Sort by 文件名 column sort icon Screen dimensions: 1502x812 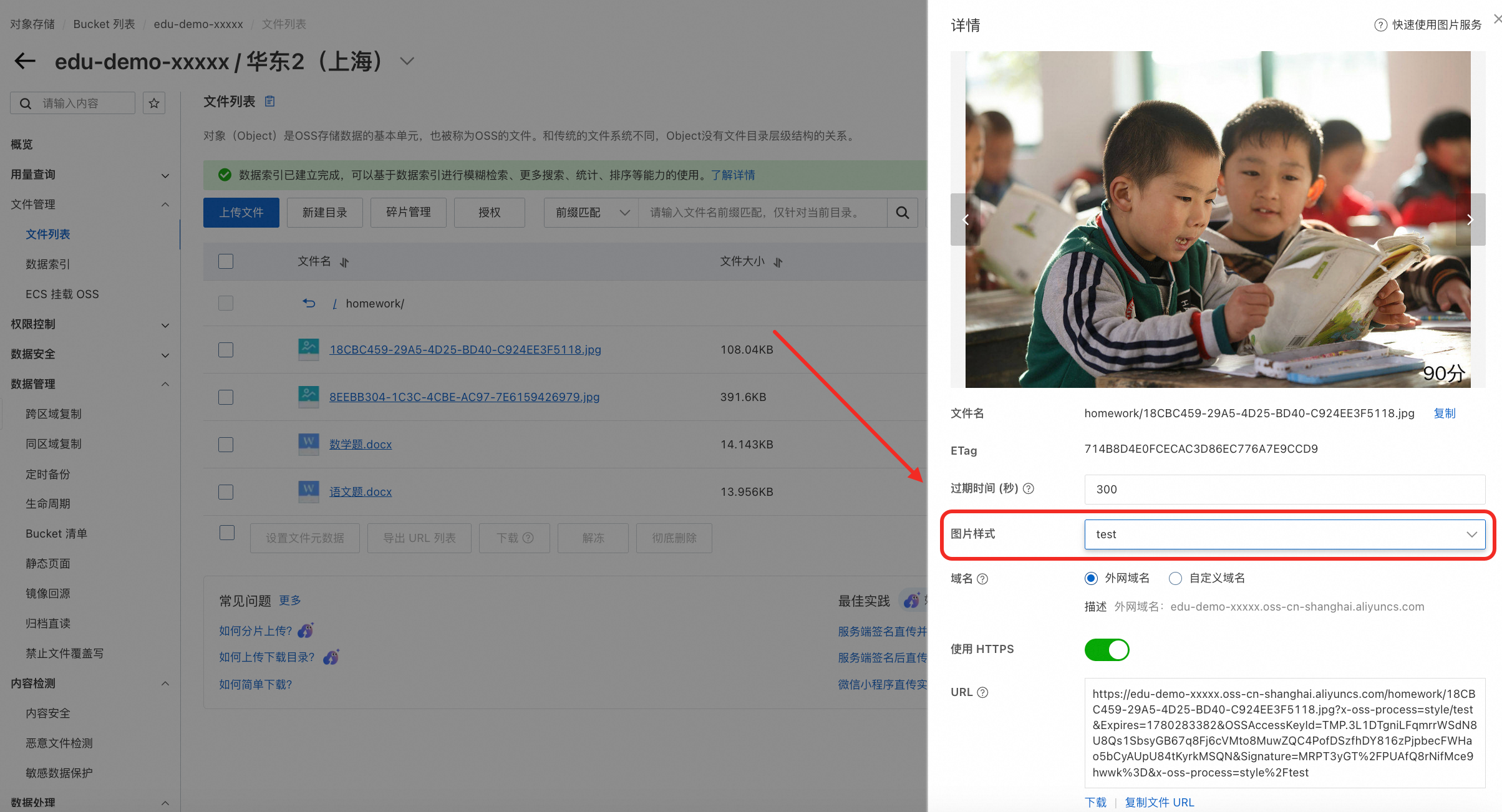point(344,262)
